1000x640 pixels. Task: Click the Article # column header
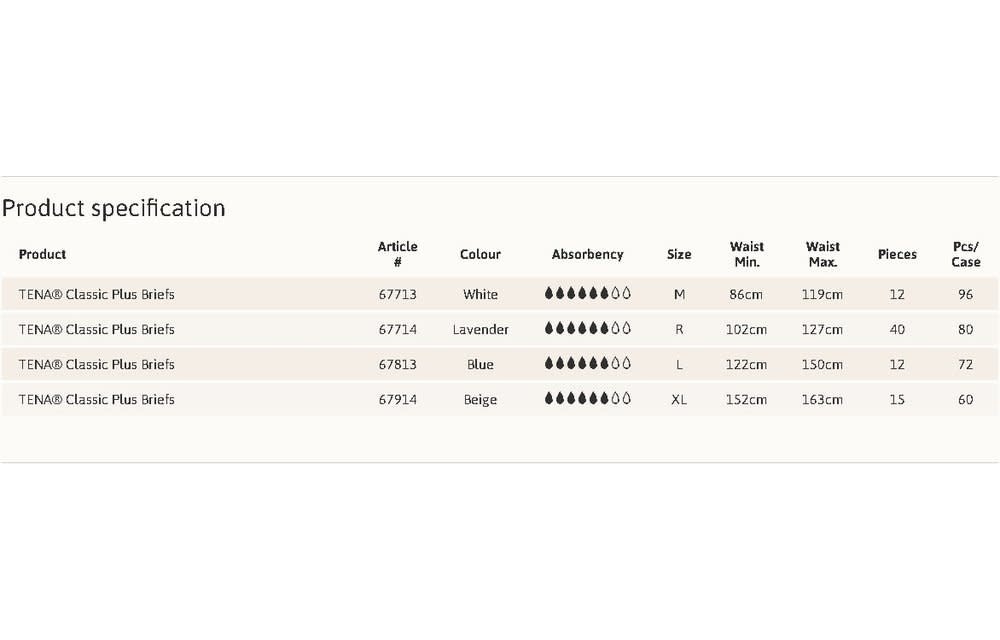tap(397, 254)
